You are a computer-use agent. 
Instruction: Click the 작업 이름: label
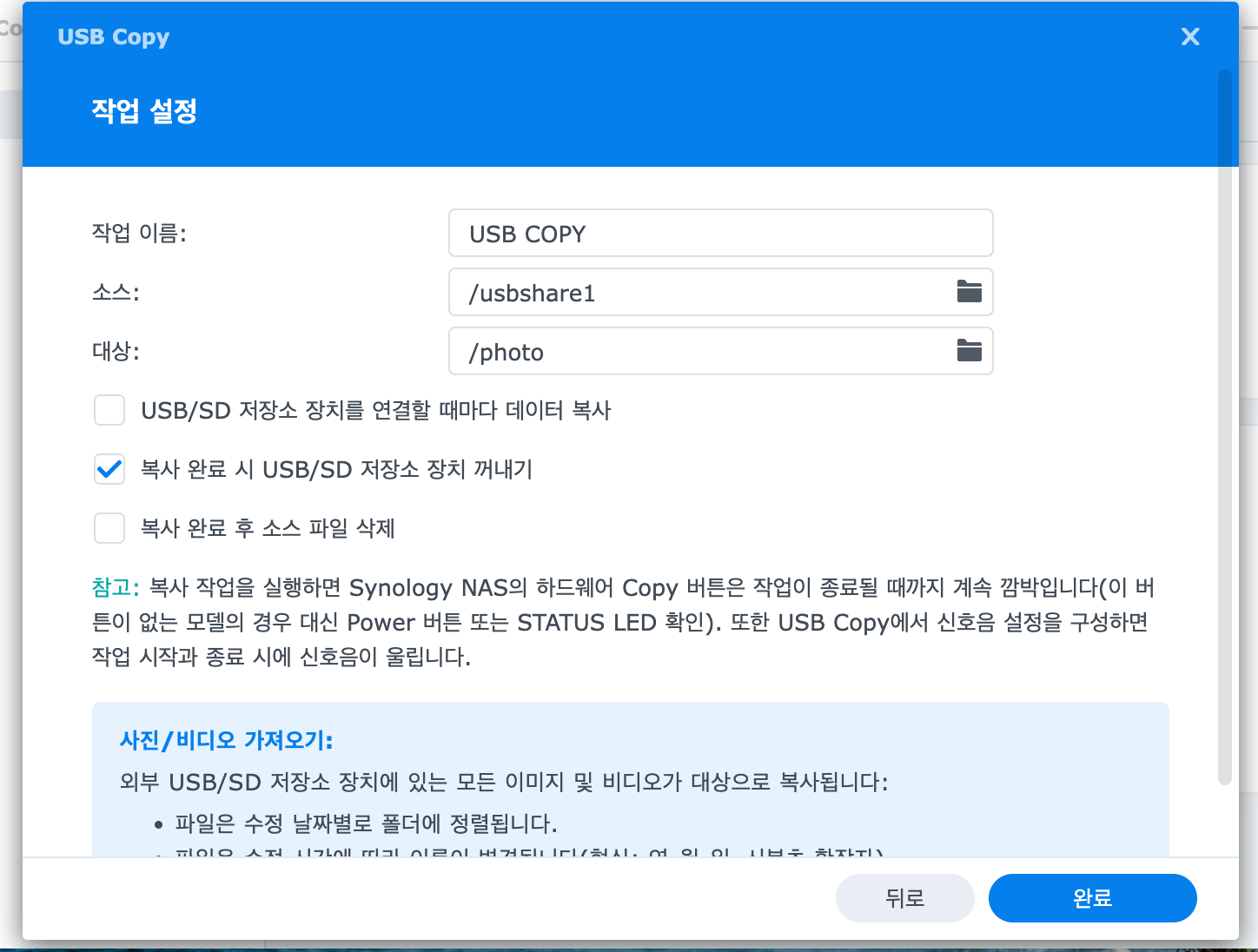[x=139, y=233]
